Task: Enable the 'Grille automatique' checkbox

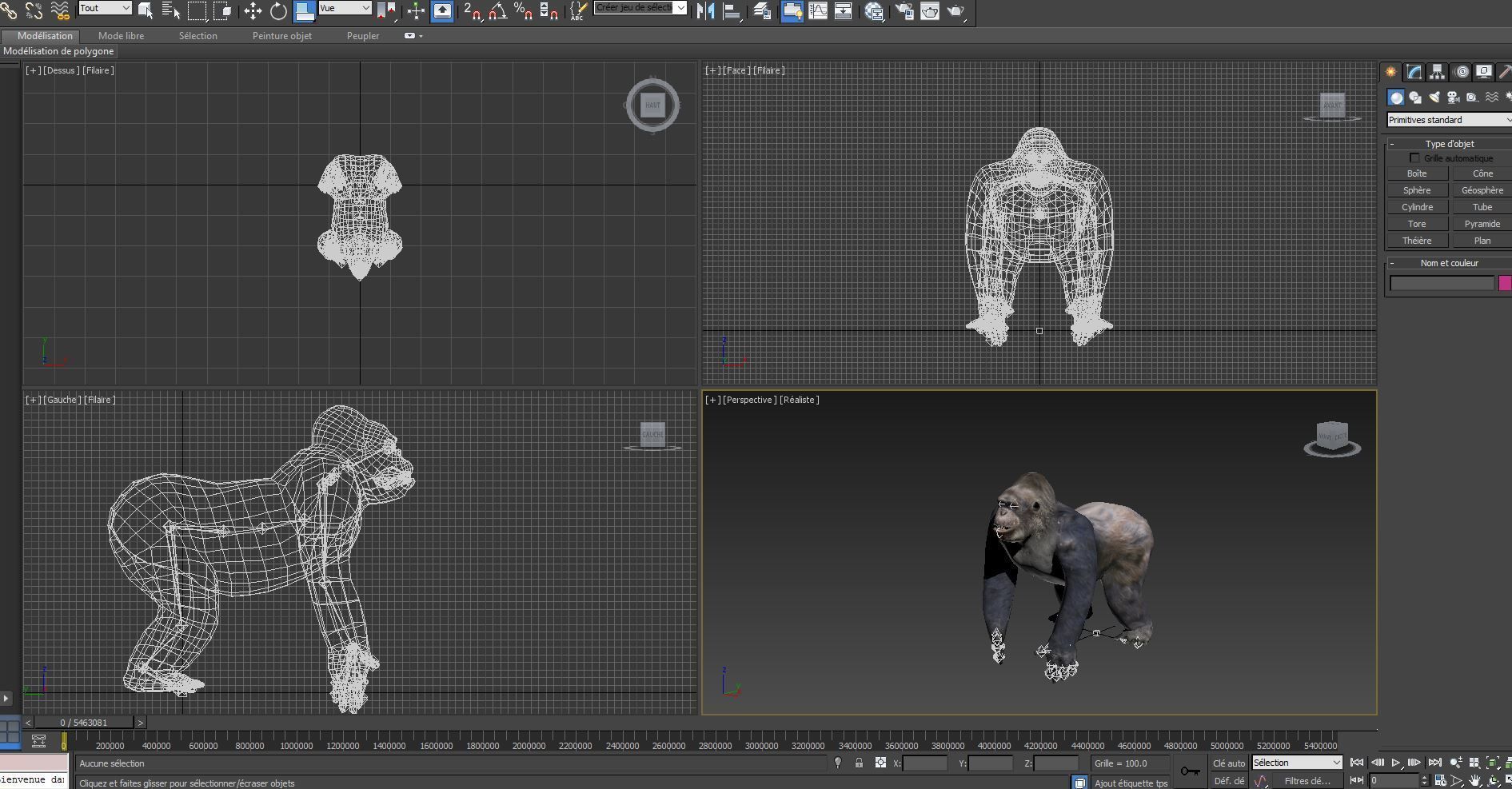Action: [x=1414, y=158]
